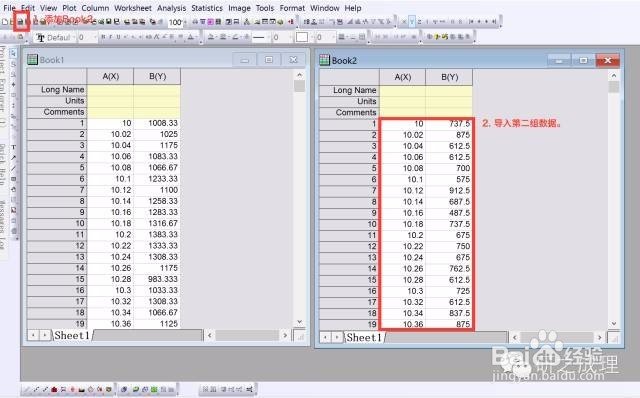Select column A(X) header in Book1
This screenshot has width=640, height=398.
click(111, 76)
